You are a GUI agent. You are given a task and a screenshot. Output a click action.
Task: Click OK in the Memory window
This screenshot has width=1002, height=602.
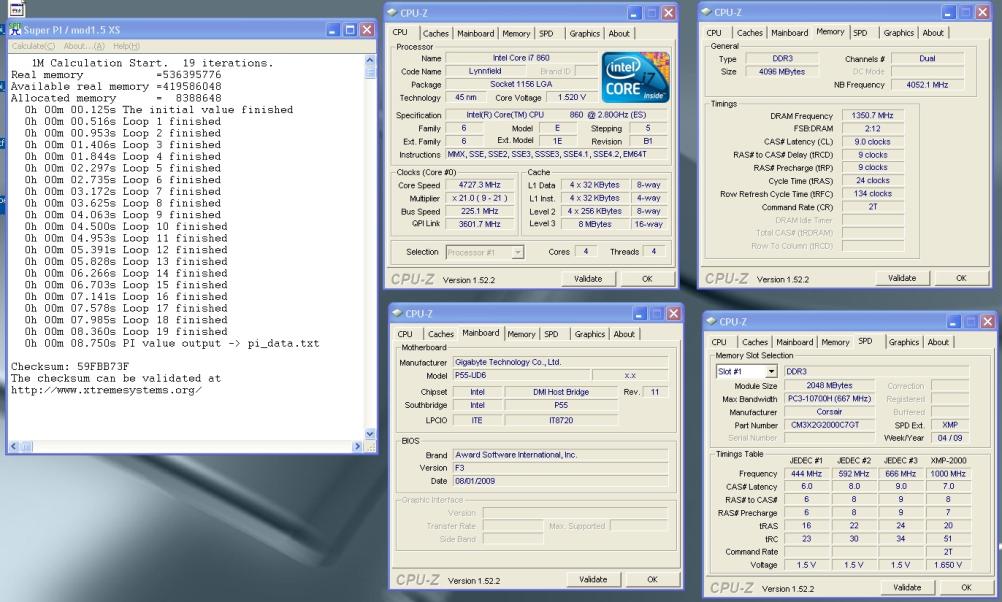961,278
